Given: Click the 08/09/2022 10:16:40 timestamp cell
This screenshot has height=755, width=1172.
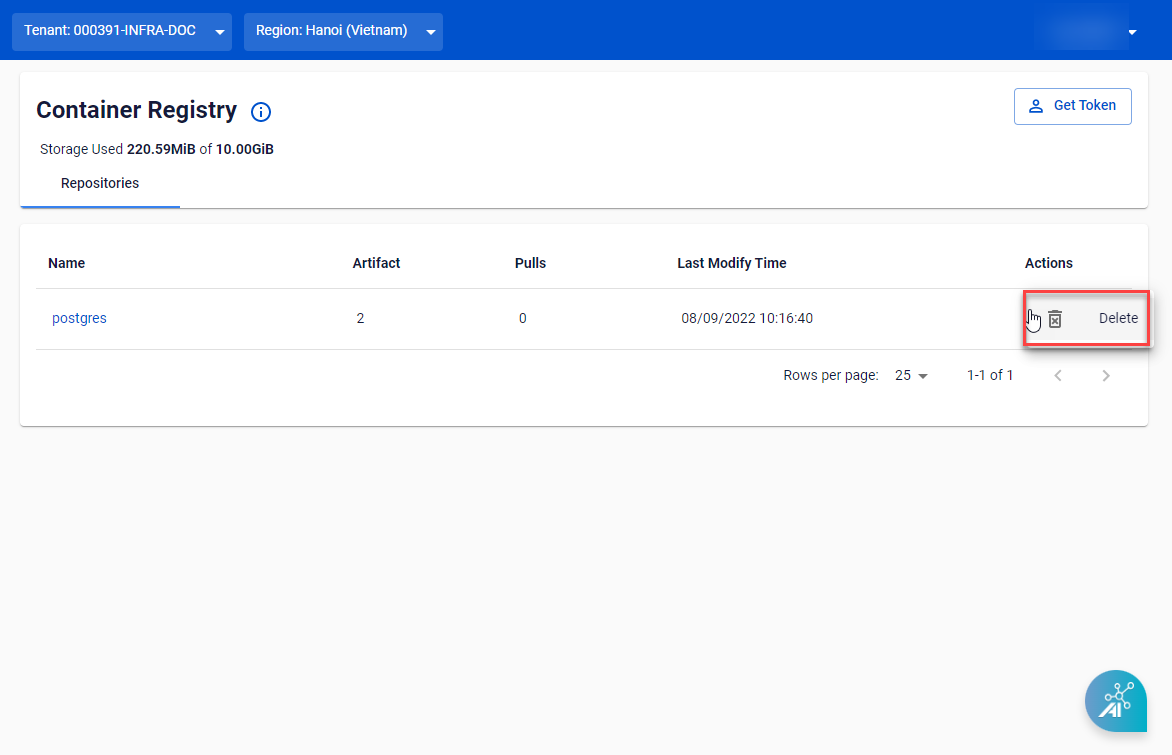Looking at the screenshot, I should click(747, 318).
